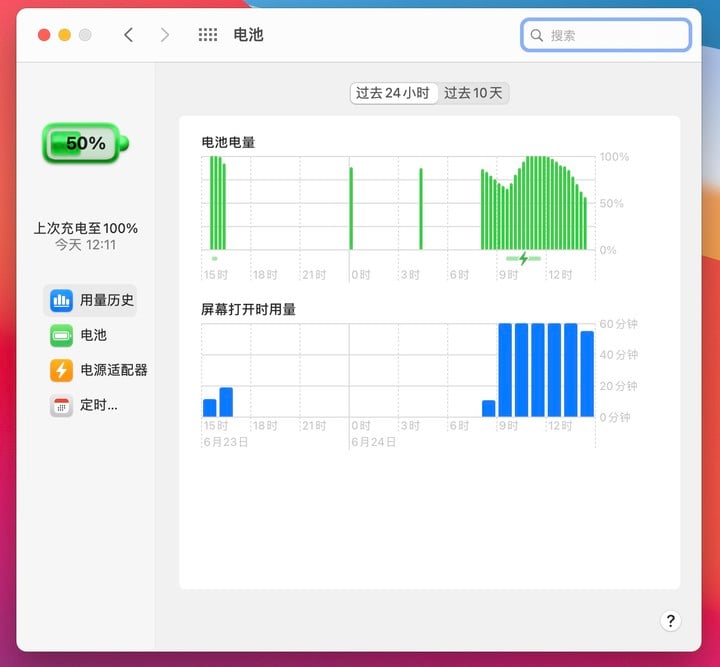
Task: Open the show-all preferences grid
Action: coord(208,35)
